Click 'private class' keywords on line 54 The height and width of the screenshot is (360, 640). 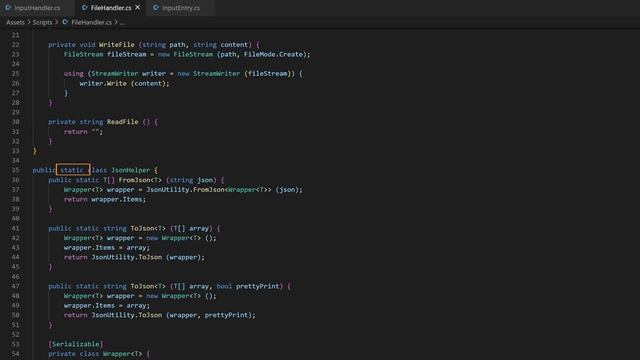pyautogui.click(x=73, y=354)
